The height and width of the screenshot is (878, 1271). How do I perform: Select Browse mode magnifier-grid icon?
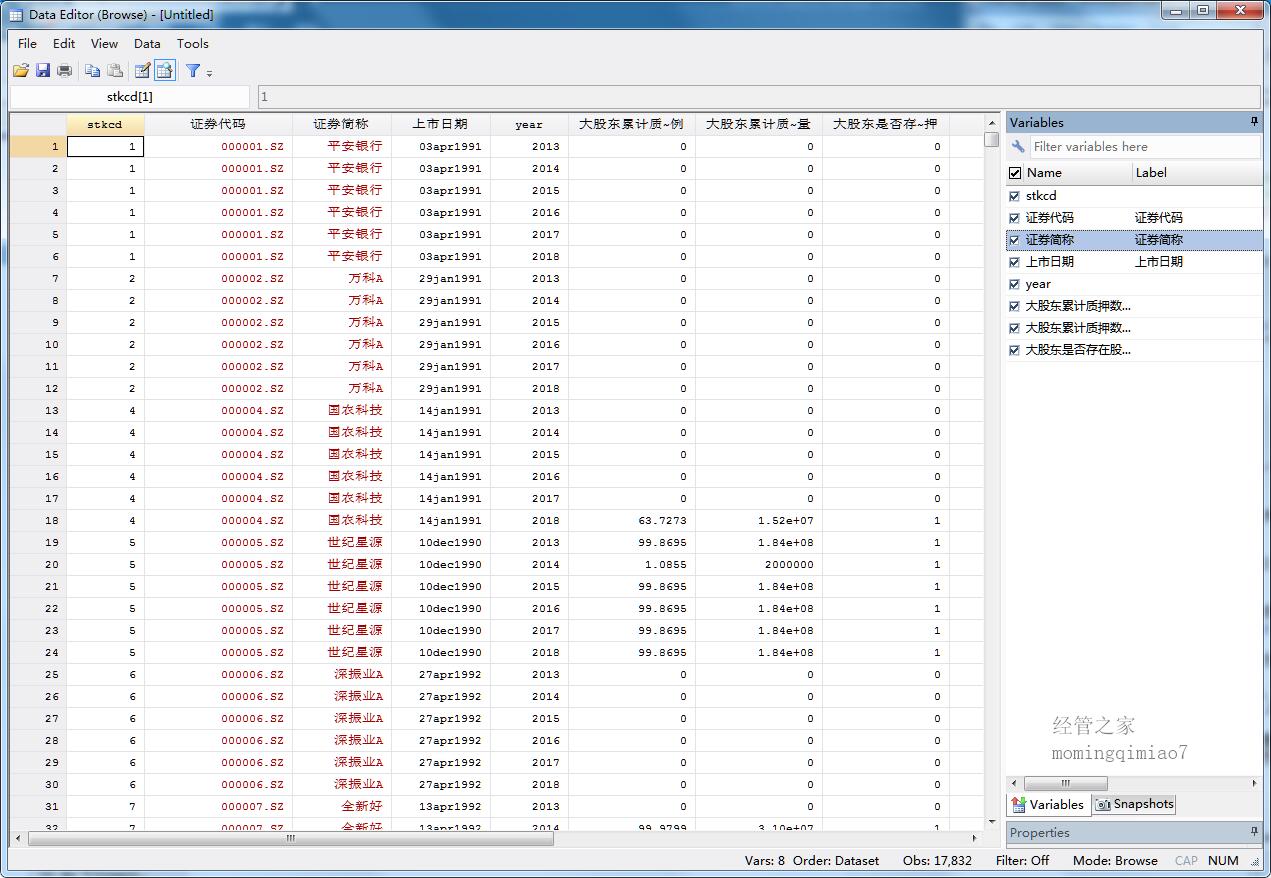(165, 70)
